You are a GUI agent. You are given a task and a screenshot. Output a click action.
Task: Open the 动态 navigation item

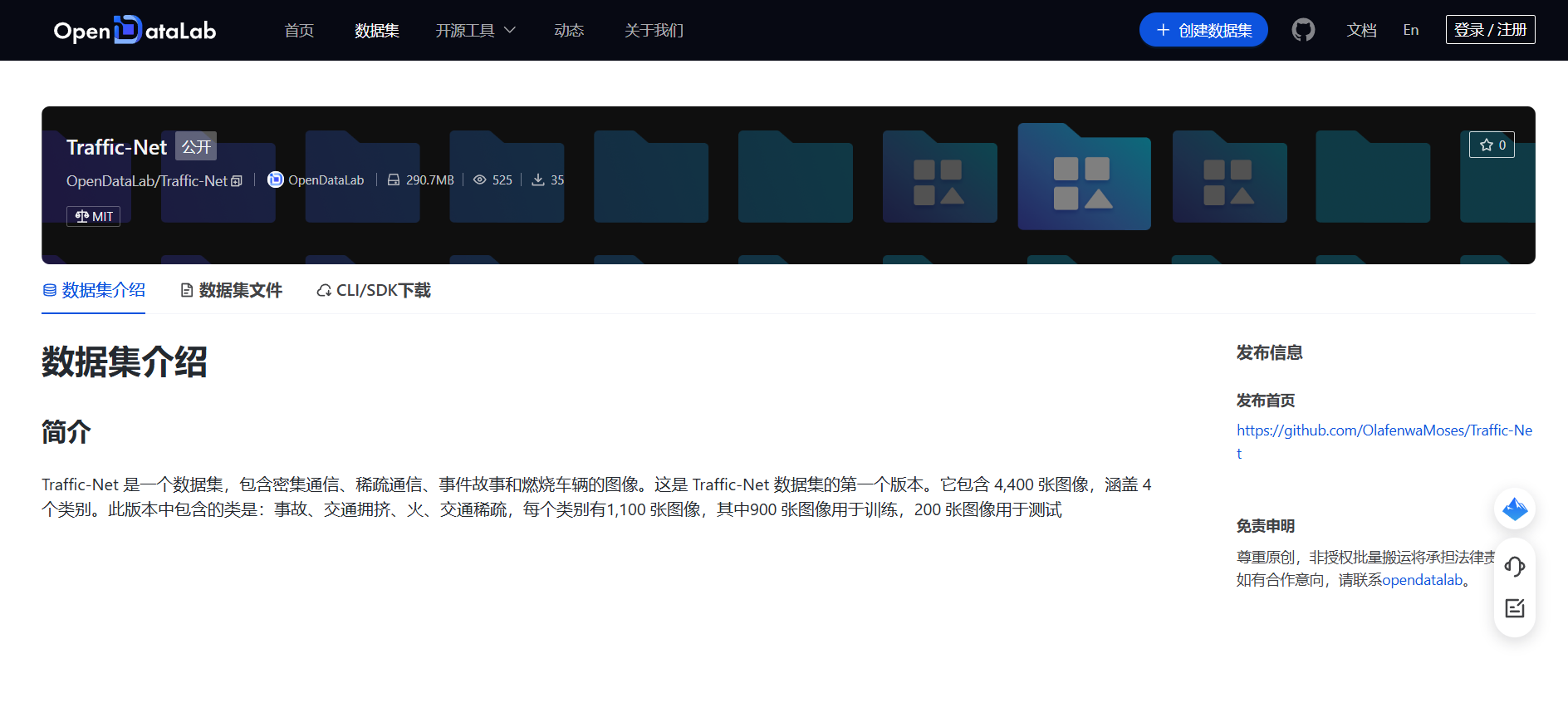(x=569, y=30)
